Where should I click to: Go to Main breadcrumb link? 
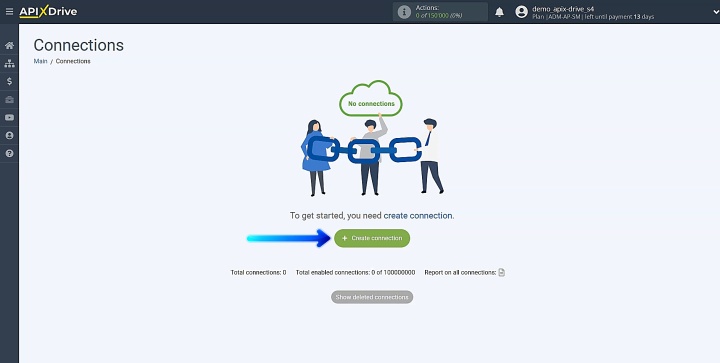40,61
